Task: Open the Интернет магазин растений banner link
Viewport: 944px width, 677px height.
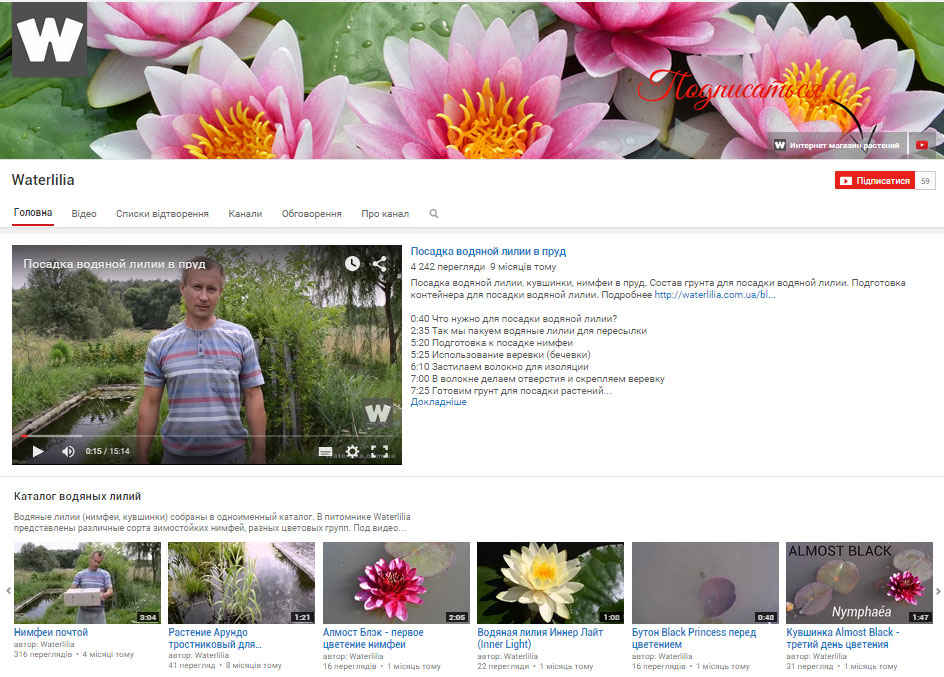Action: tap(837, 145)
